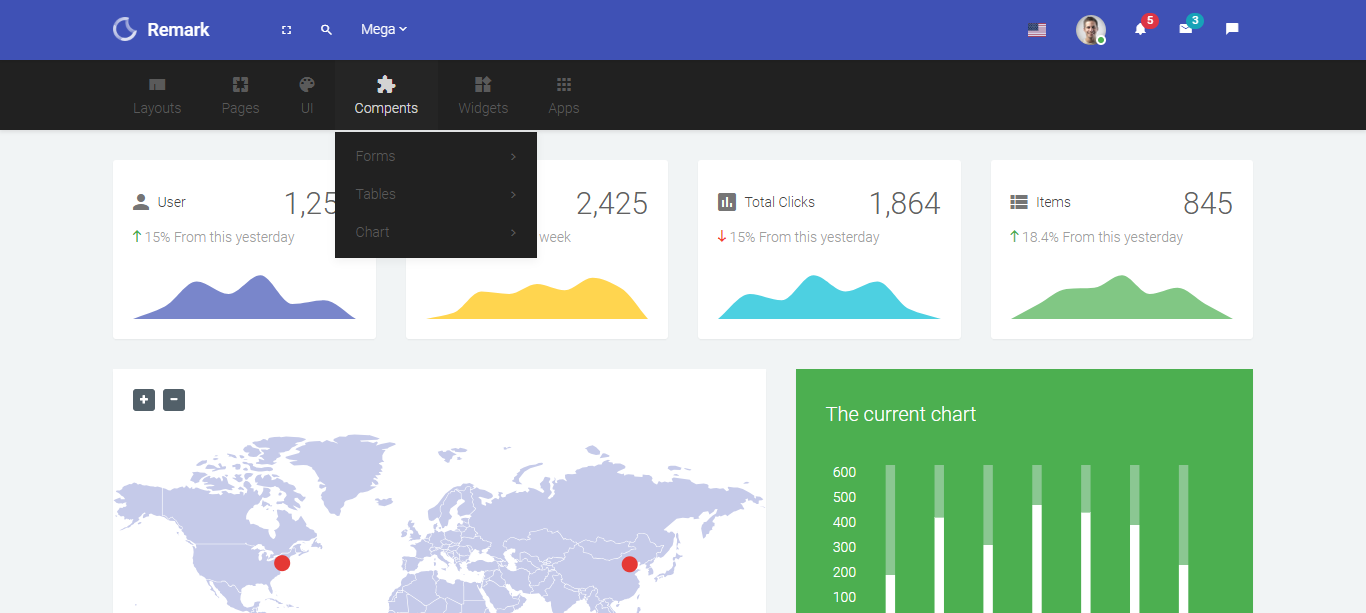Viewport: 1366px width, 613px height.
Task: Click the US flag language icon
Action: (1037, 30)
